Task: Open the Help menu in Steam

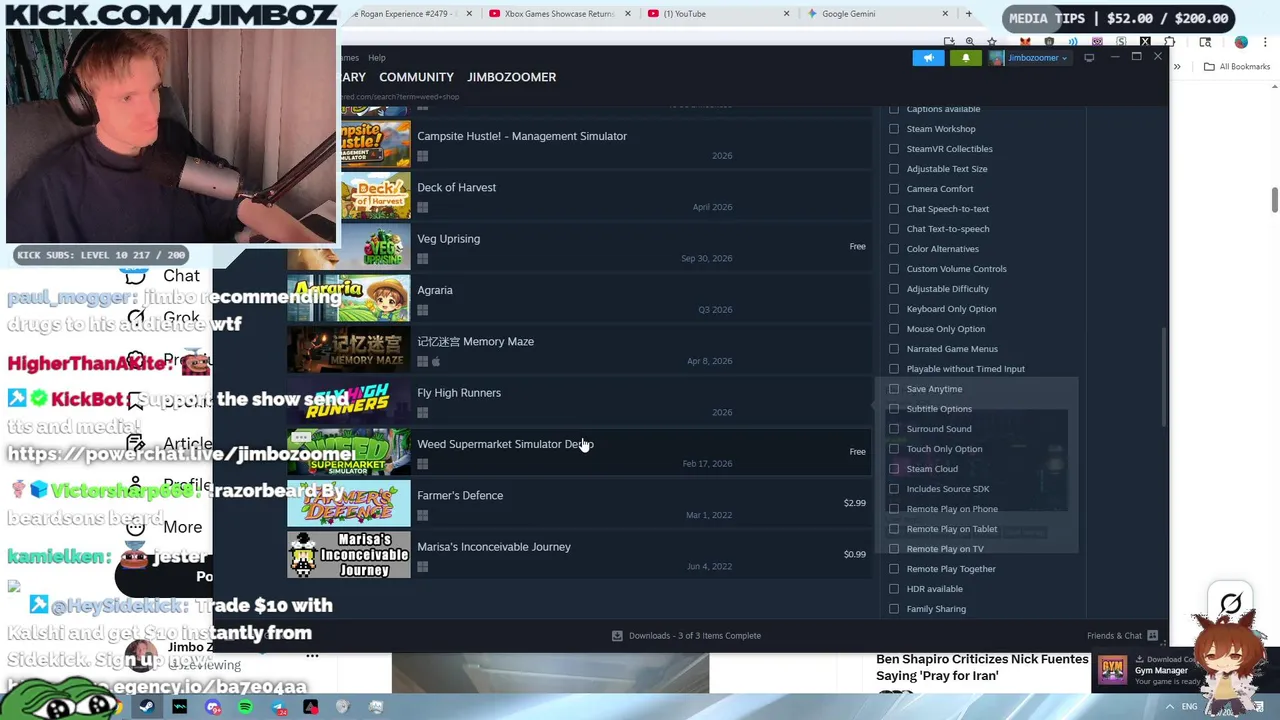Action: 376,58
